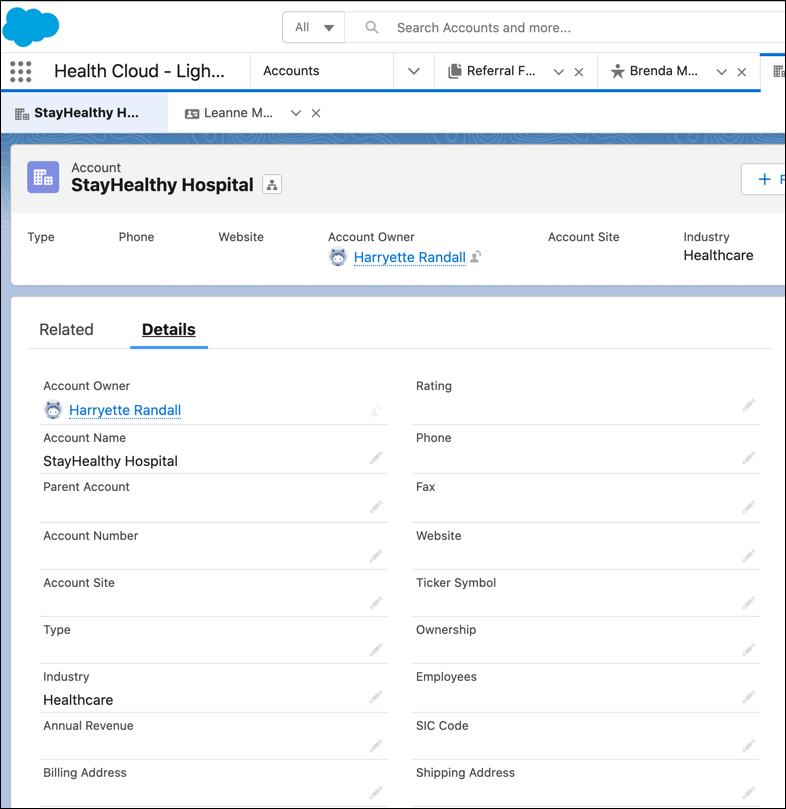Viewport: 786px width, 809px height.
Task: View account hierarchy icon next to StayHealthy Hospital
Action: [272, 185]
